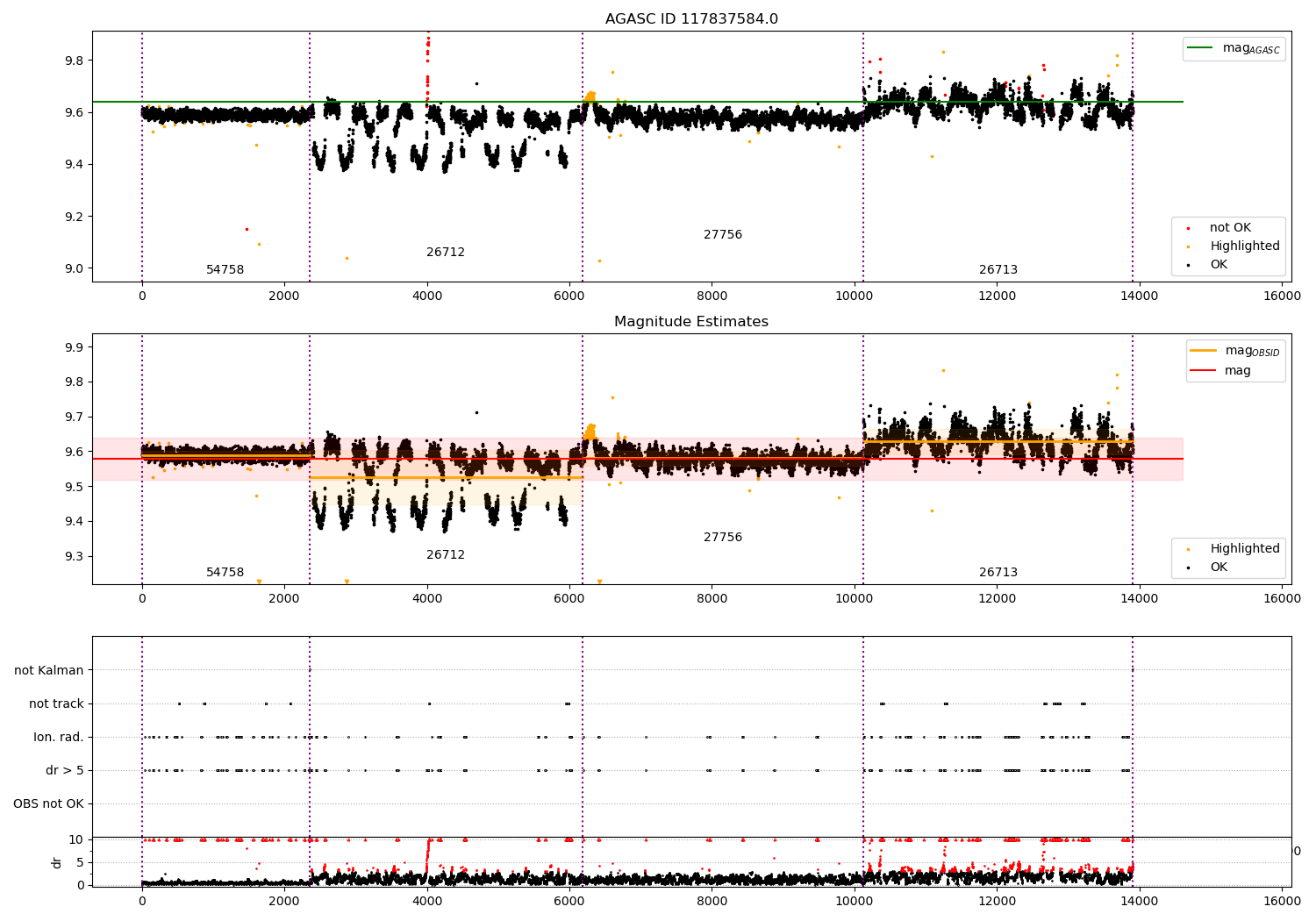
Task: Click y-axis tick 9.3 on middle plot
Action: coord(74,557)
